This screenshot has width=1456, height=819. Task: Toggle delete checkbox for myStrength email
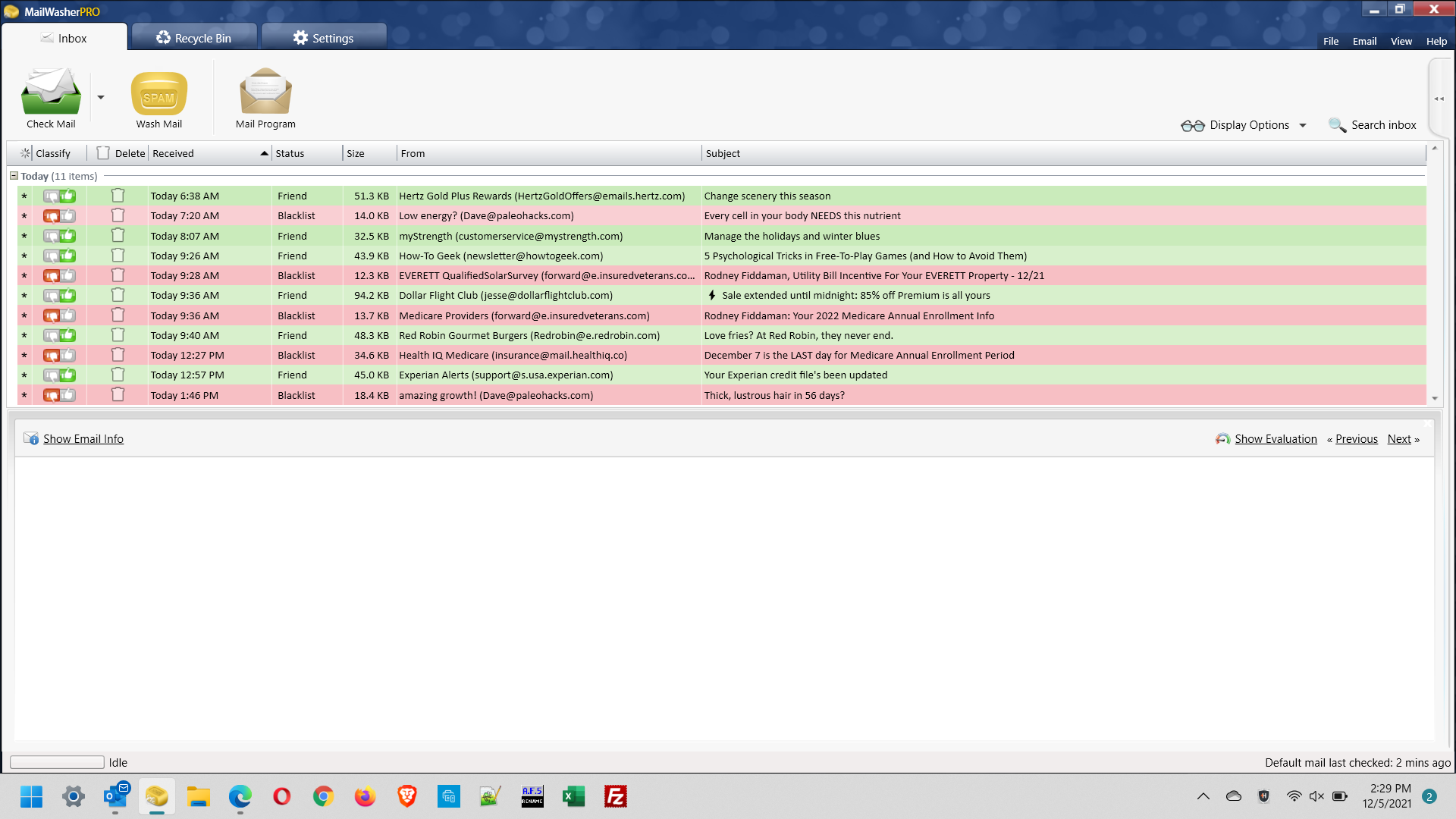118,236
